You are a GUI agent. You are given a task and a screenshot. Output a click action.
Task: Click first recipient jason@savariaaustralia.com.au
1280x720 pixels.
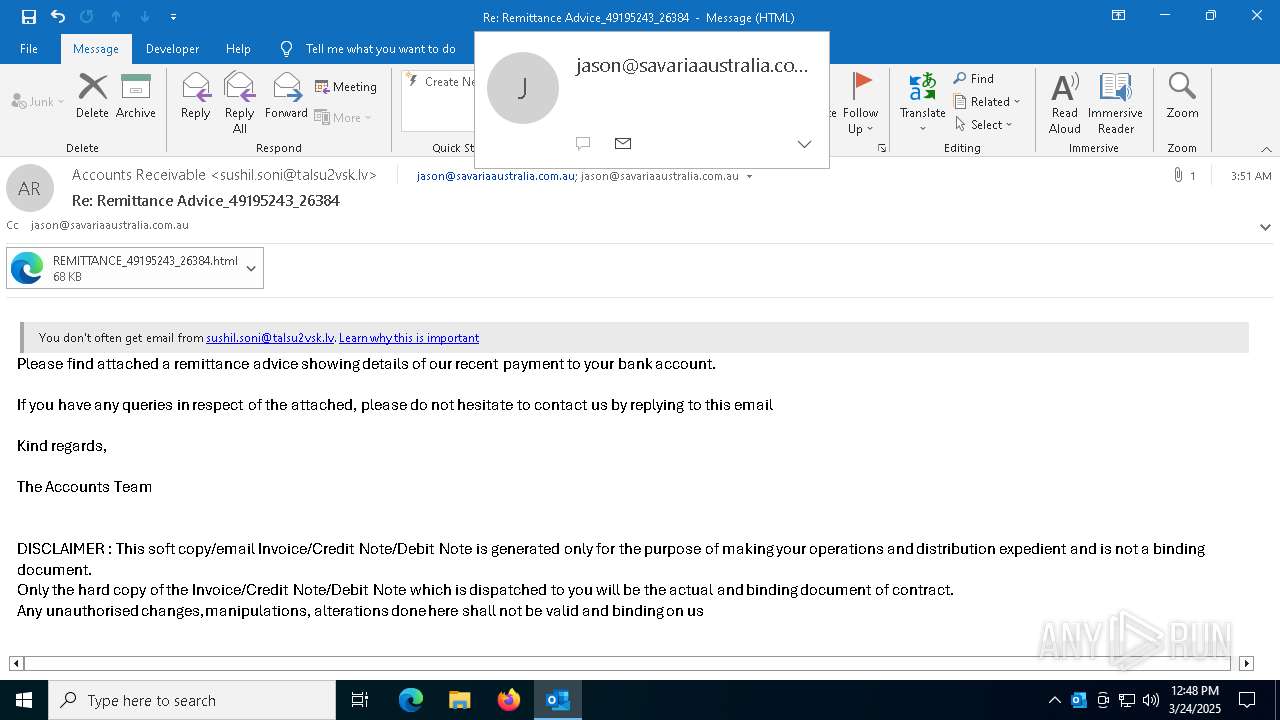click(x=496, y=176)
